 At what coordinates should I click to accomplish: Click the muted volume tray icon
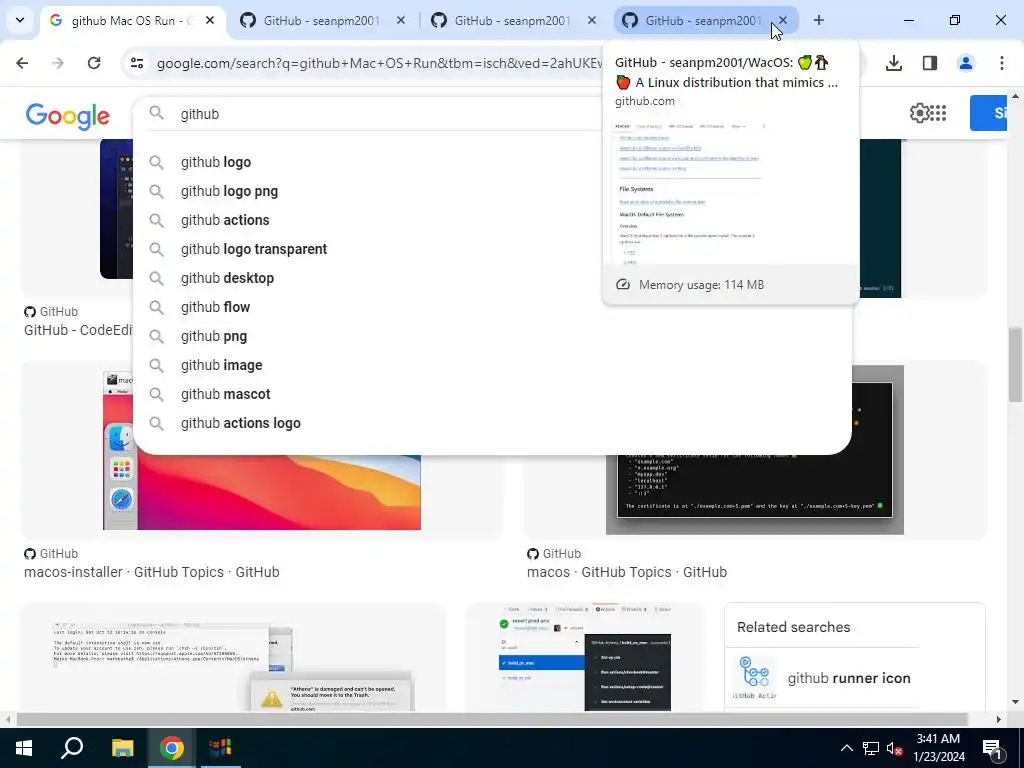point(895,748)
